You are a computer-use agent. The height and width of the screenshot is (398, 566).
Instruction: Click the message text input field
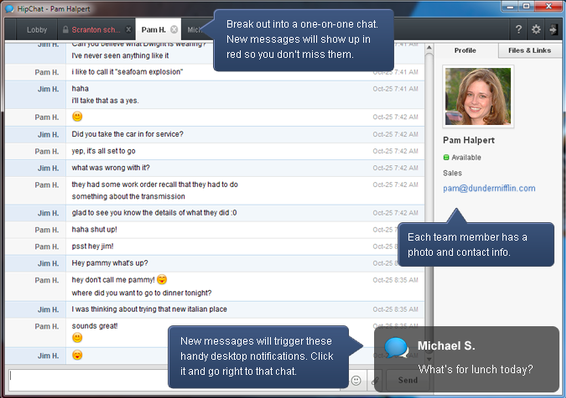click(174, 380)
